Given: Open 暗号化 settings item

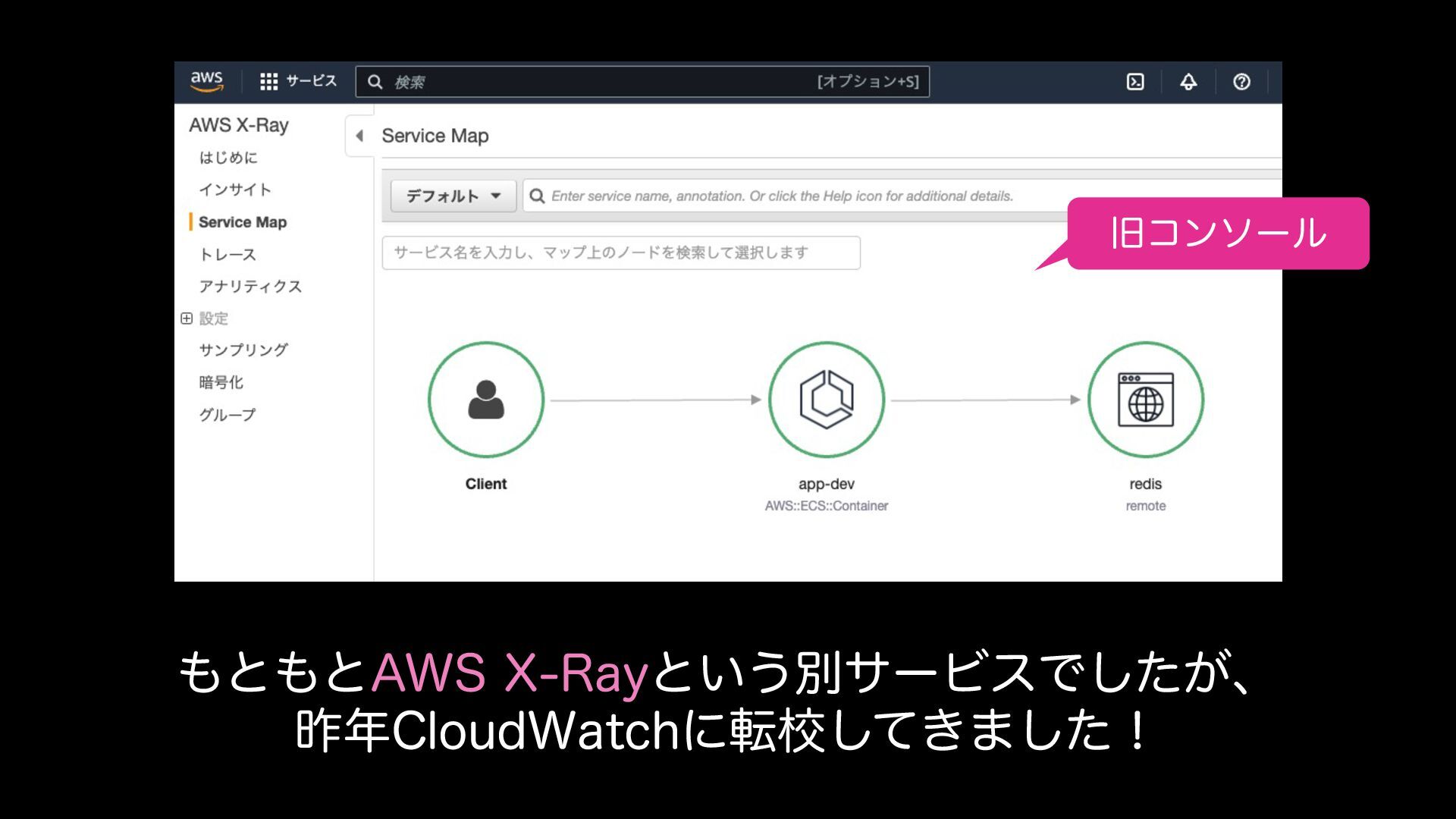Looking at the screenshot, I should click(221, 382).
